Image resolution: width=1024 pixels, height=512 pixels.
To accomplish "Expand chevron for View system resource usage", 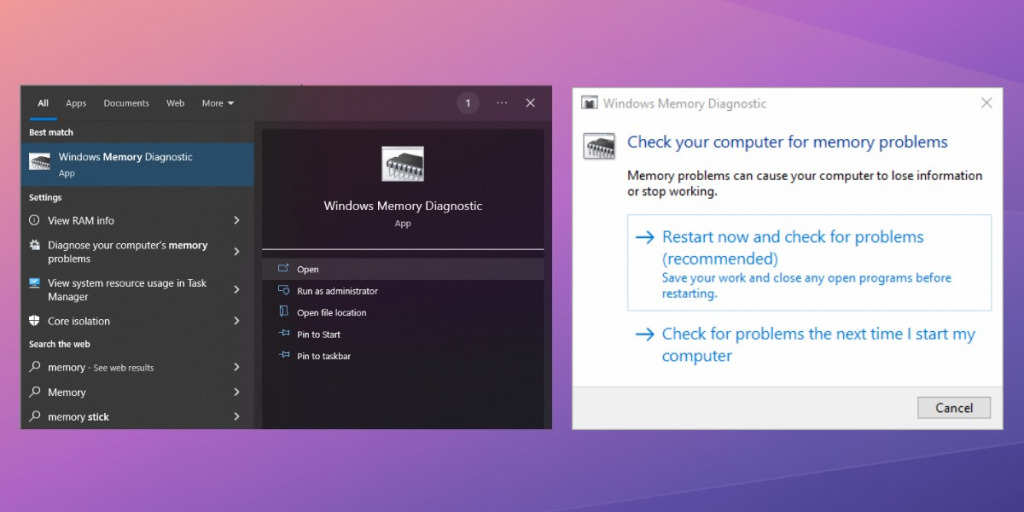I will 236,289.
